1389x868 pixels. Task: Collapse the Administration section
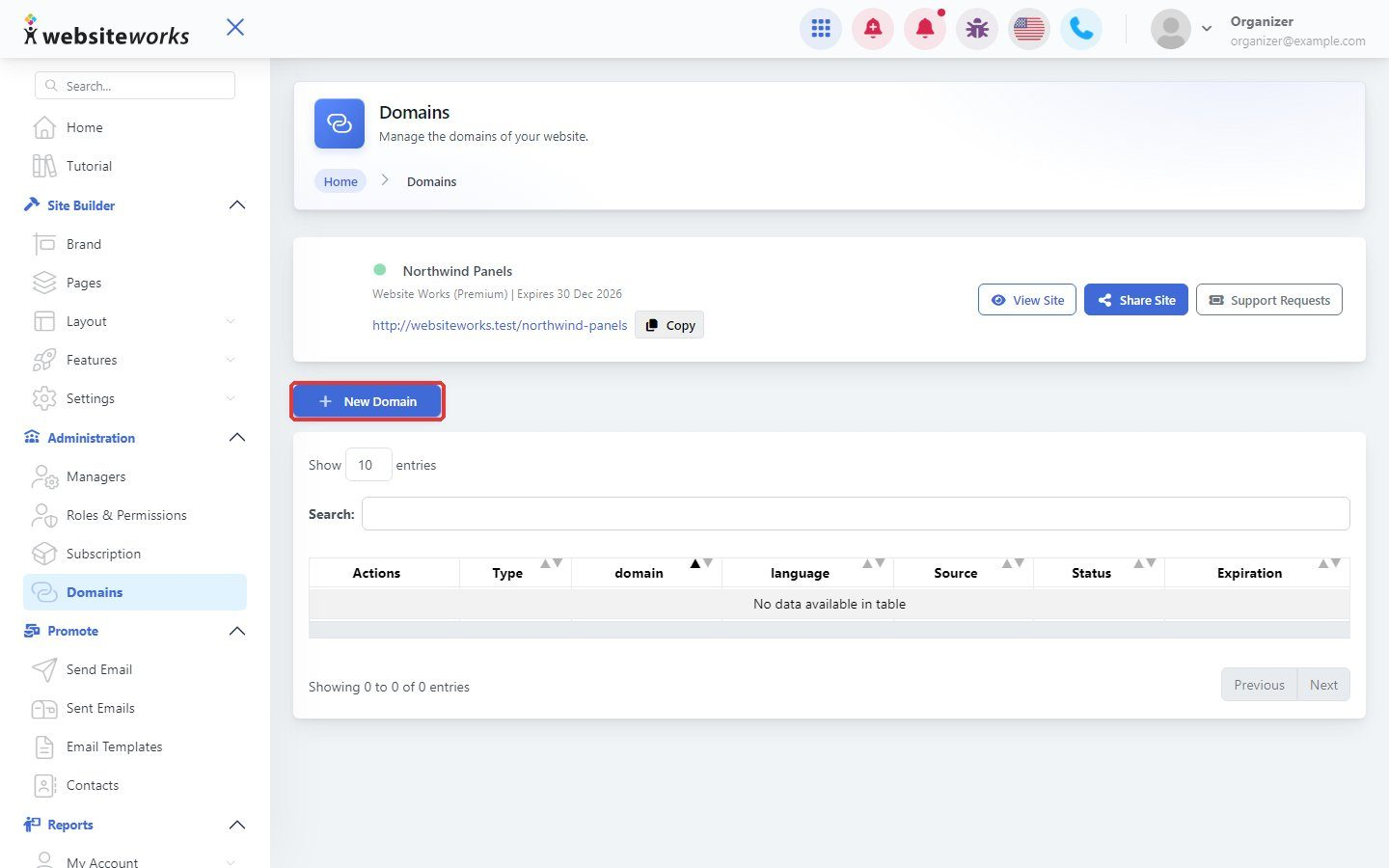coord(237,438)
